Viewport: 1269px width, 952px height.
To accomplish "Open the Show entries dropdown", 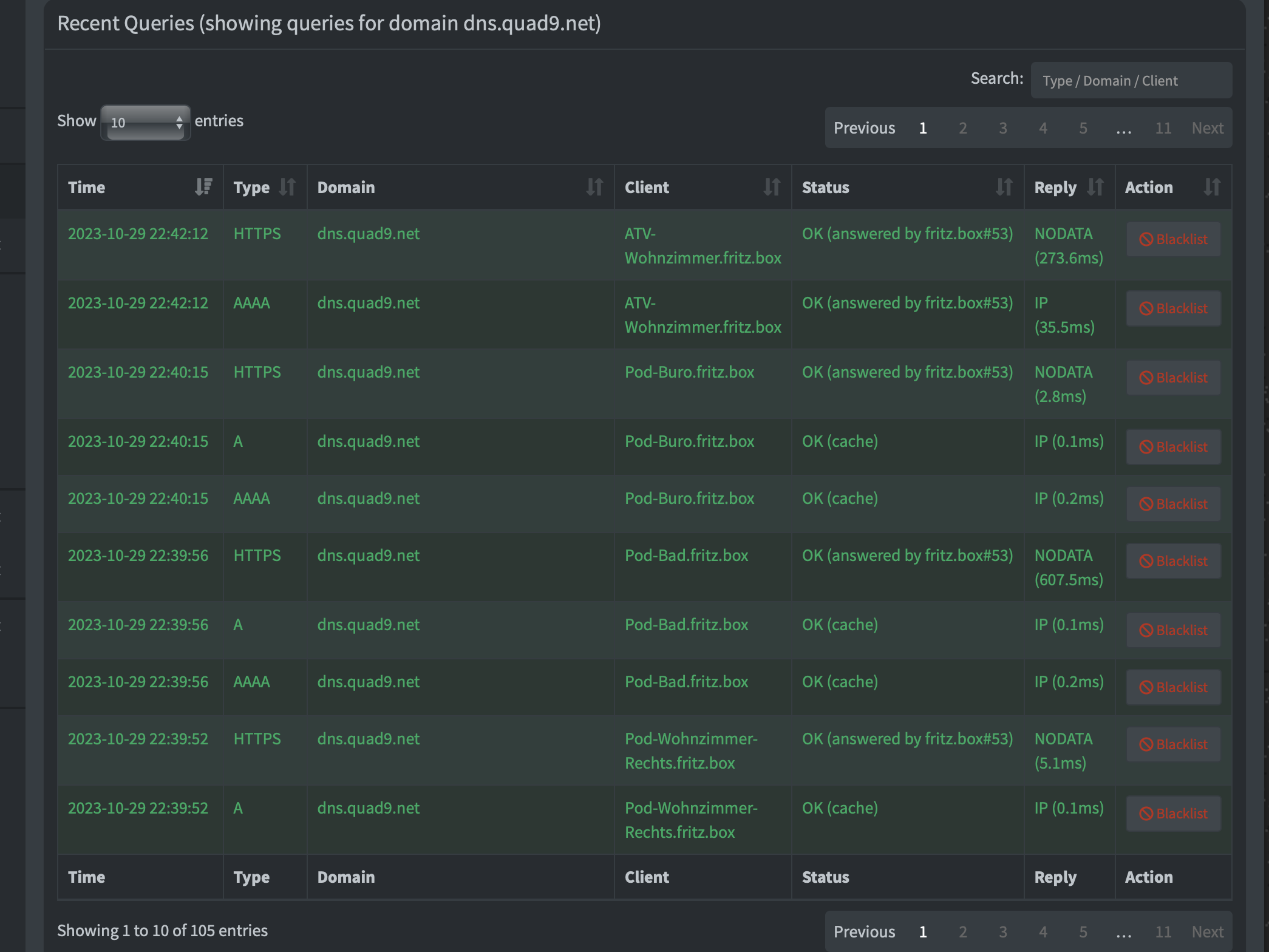I will point(146,122).
